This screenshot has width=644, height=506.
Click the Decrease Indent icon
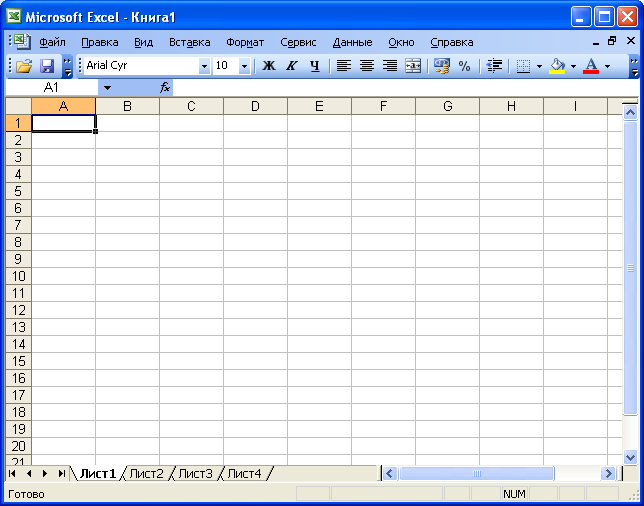point(494,66)
